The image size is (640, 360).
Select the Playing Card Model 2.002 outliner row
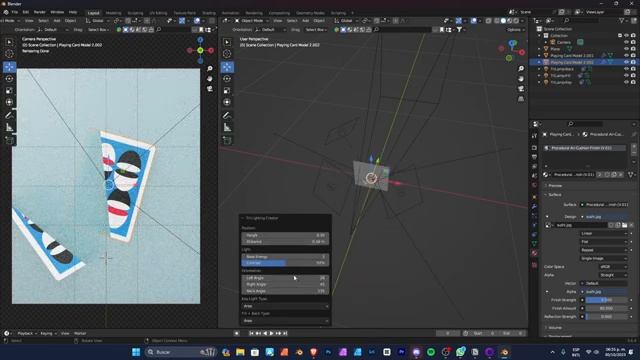[584, 62]
